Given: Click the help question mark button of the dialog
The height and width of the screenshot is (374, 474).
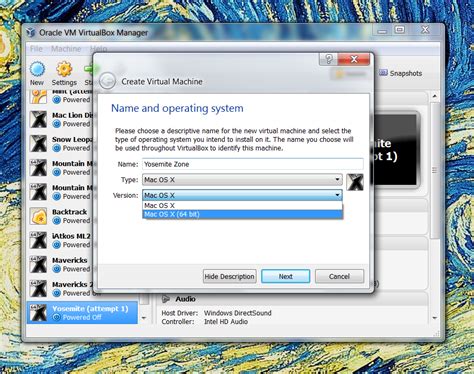Looking at the screenshot, I should [x=328, y=59].
